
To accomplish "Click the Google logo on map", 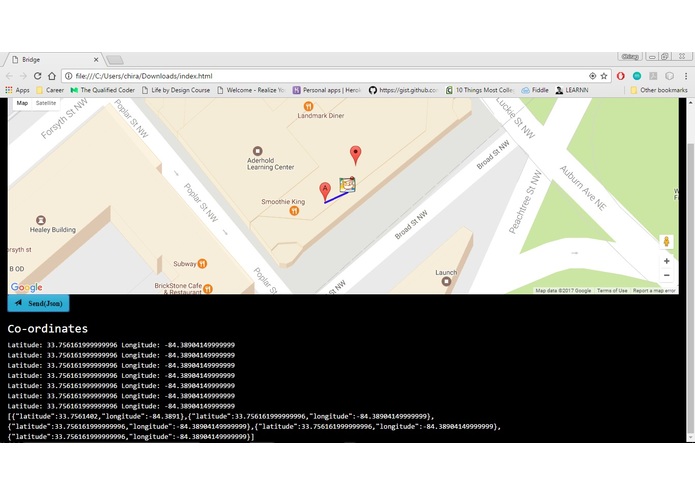I will point(27,287).
